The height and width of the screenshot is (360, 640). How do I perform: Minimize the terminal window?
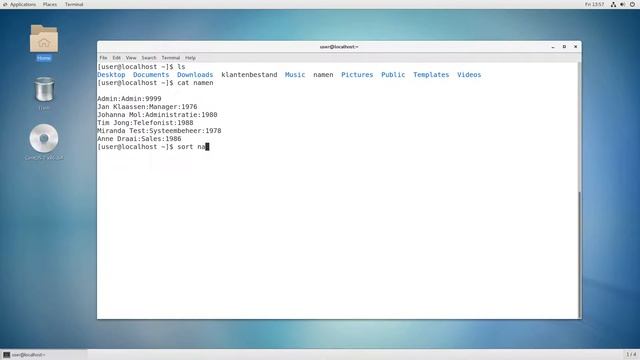[553, 47]
